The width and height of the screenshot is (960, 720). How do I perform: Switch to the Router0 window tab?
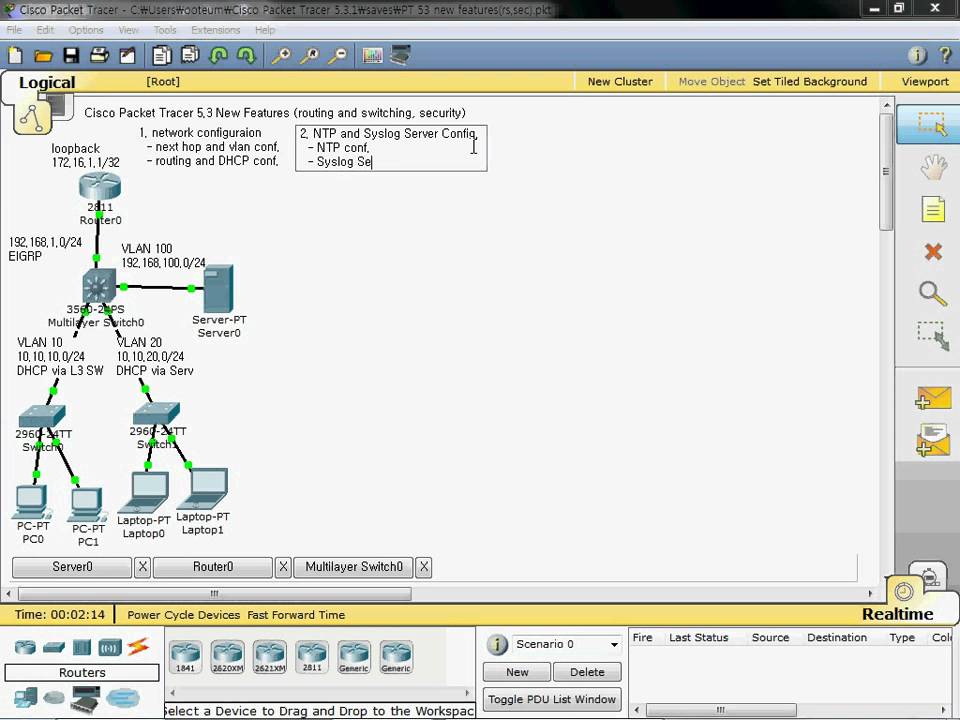coord(212,567)
